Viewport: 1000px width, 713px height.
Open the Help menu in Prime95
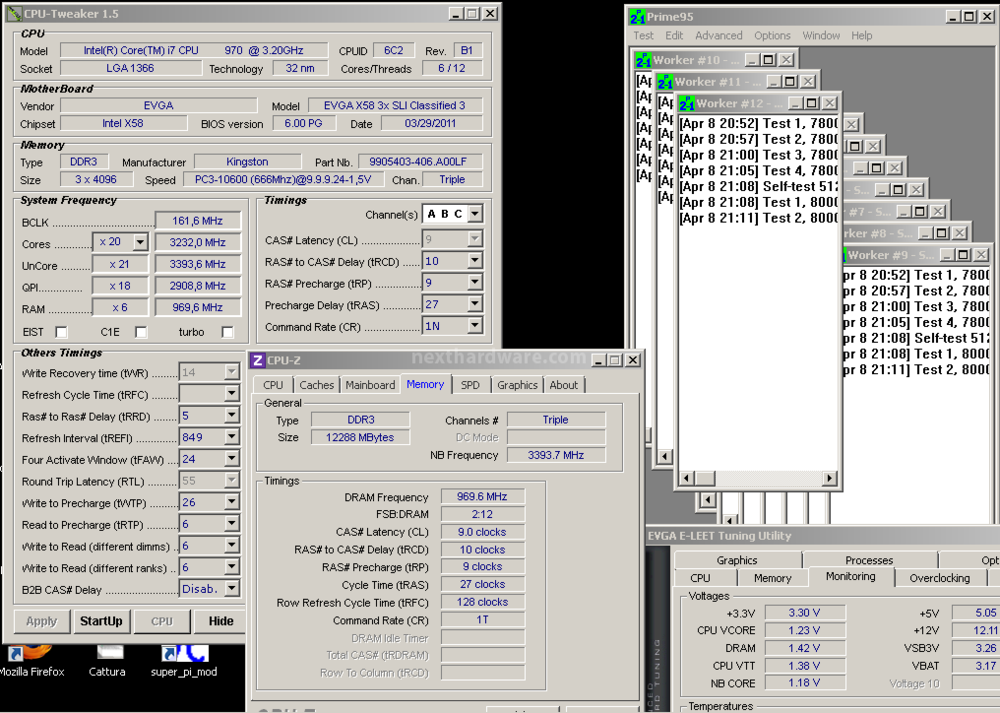(x=862, y=36)
